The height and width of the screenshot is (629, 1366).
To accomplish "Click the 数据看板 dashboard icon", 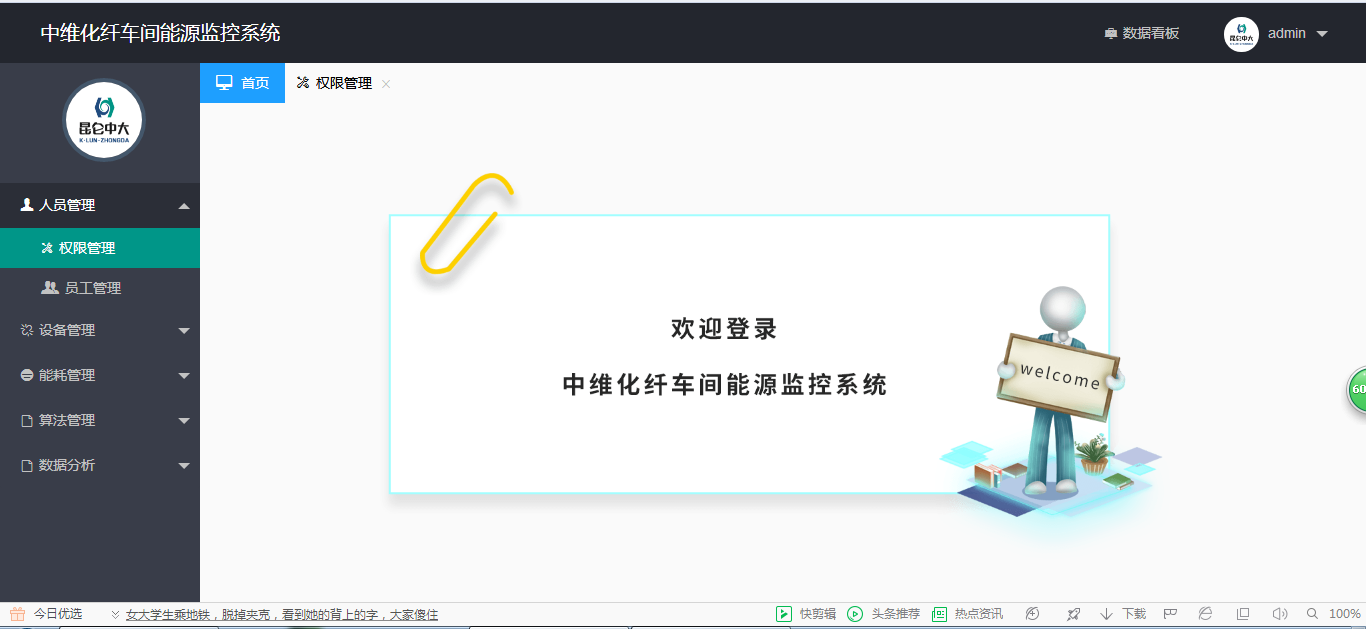I will click(x=1110, y=34).
